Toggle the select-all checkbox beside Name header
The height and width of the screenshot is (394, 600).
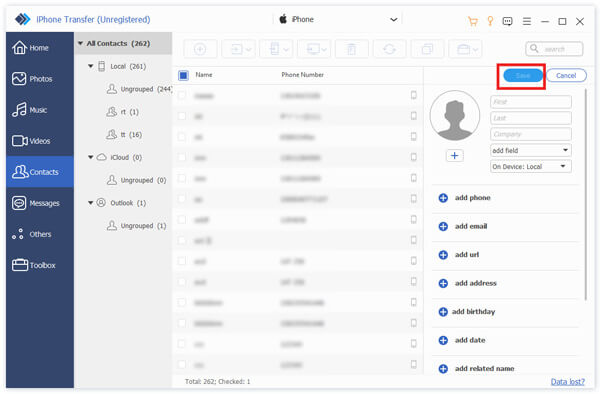183,75
